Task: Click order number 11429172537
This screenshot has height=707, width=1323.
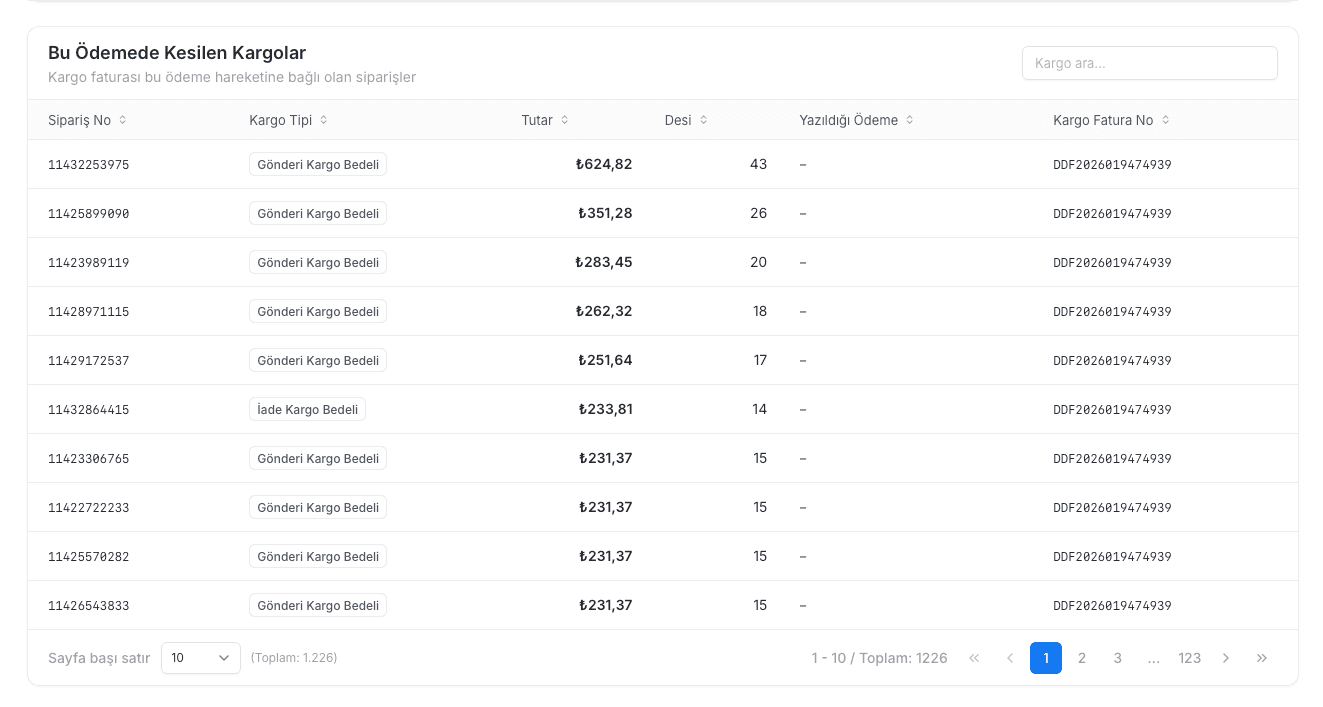Action: (89, 361)
